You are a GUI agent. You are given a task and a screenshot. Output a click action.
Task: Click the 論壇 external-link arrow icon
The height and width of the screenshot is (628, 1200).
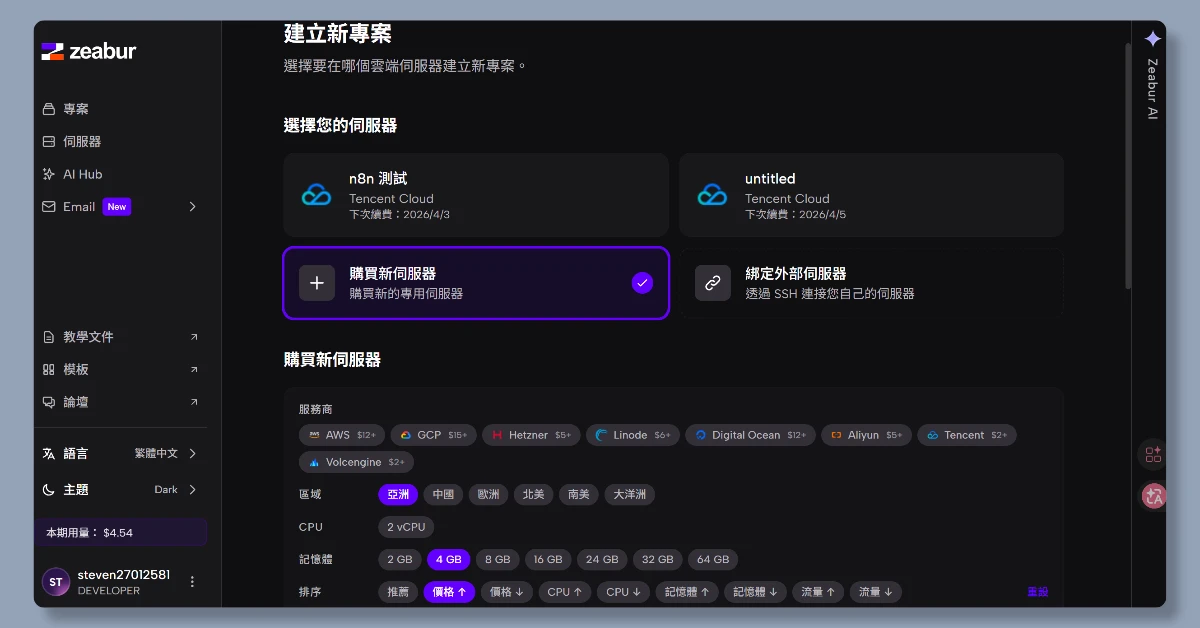click(194, 402)
